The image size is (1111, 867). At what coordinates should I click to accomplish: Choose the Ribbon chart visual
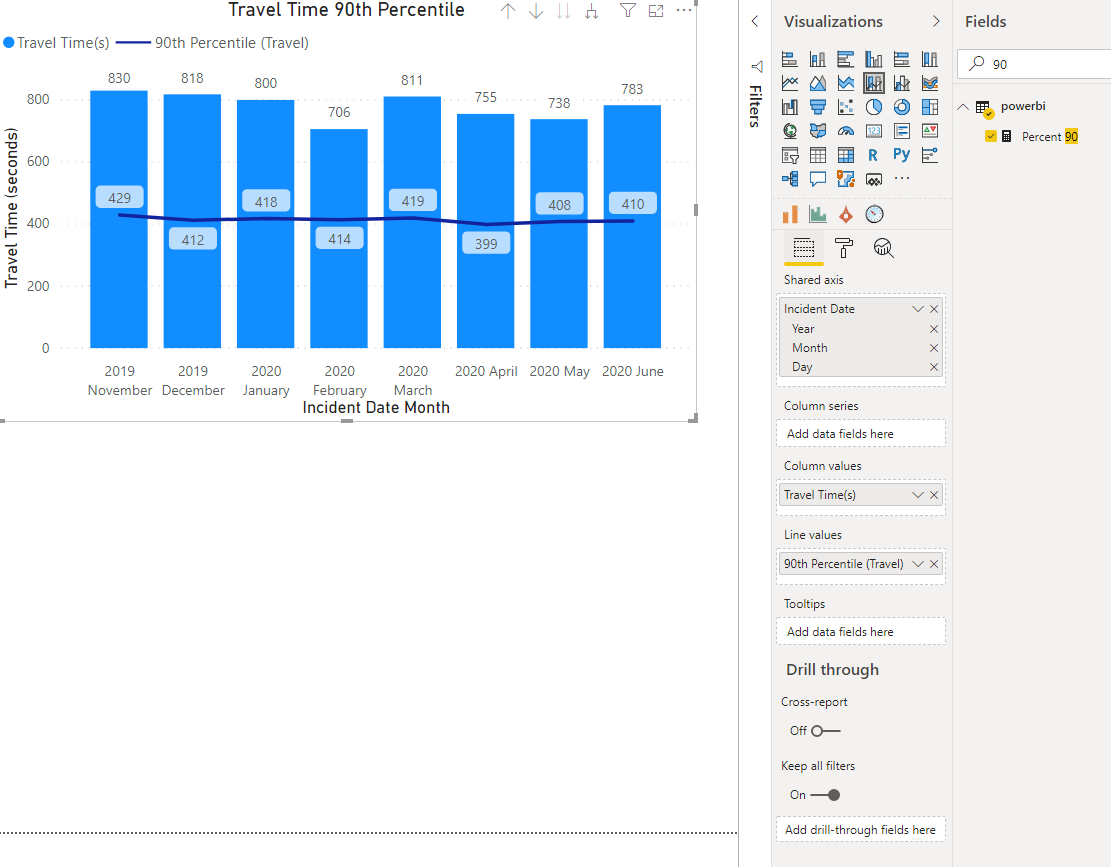coord(930,84)
